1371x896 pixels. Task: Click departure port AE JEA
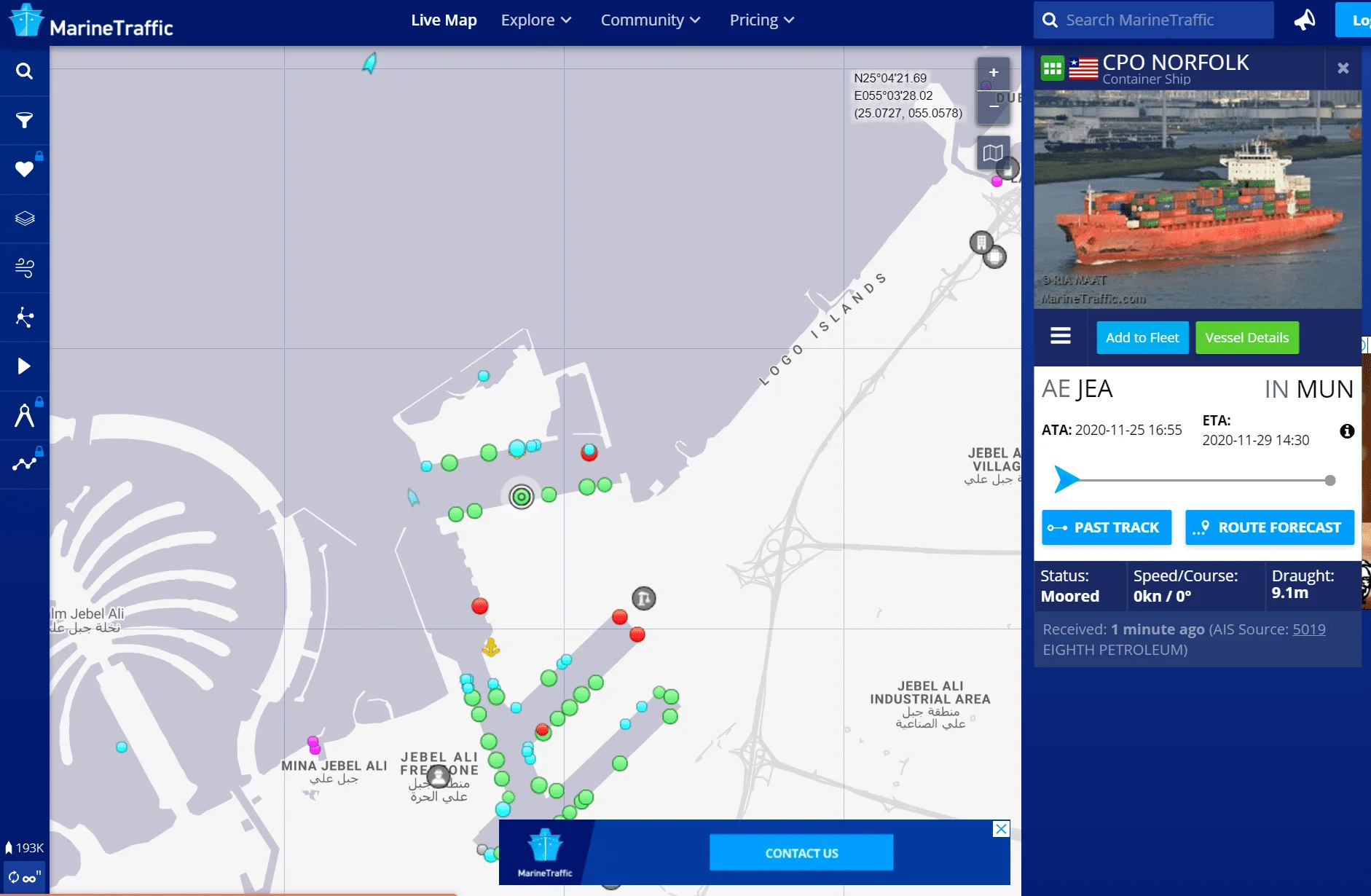[x=1077, y=389]
